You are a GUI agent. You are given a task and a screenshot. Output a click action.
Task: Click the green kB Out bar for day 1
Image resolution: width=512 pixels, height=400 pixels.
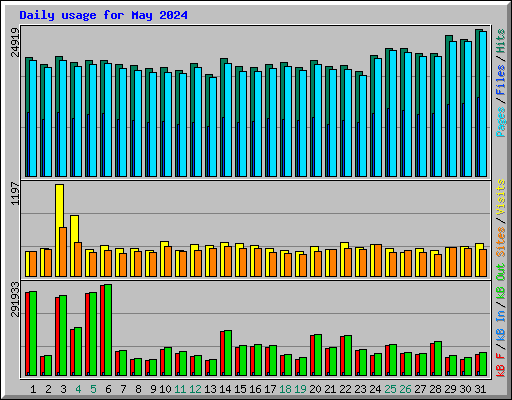tap(33, 333)
